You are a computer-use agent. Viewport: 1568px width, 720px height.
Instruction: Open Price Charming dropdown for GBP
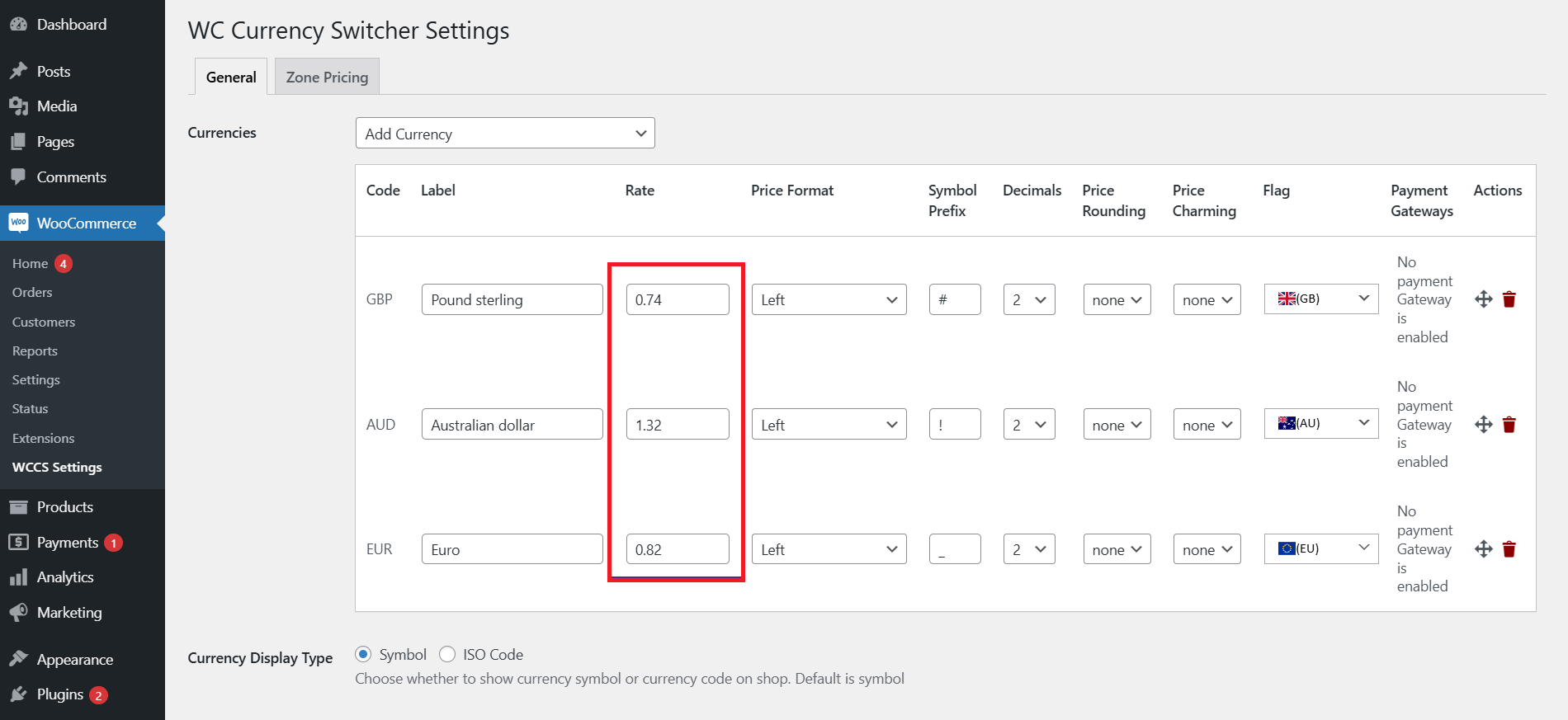coord(1207,299)
